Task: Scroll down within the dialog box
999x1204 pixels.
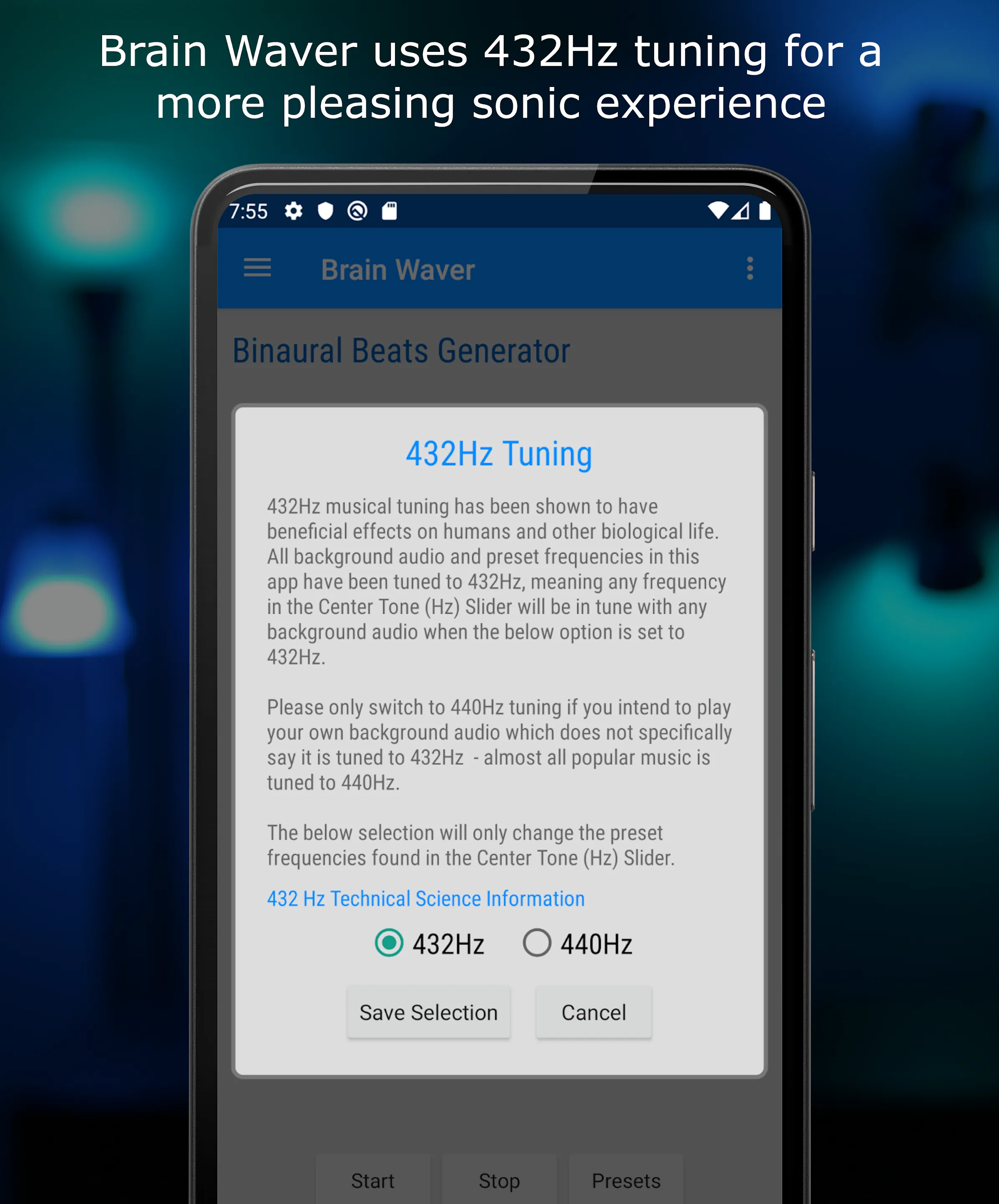Action: (x=499, y=700)
